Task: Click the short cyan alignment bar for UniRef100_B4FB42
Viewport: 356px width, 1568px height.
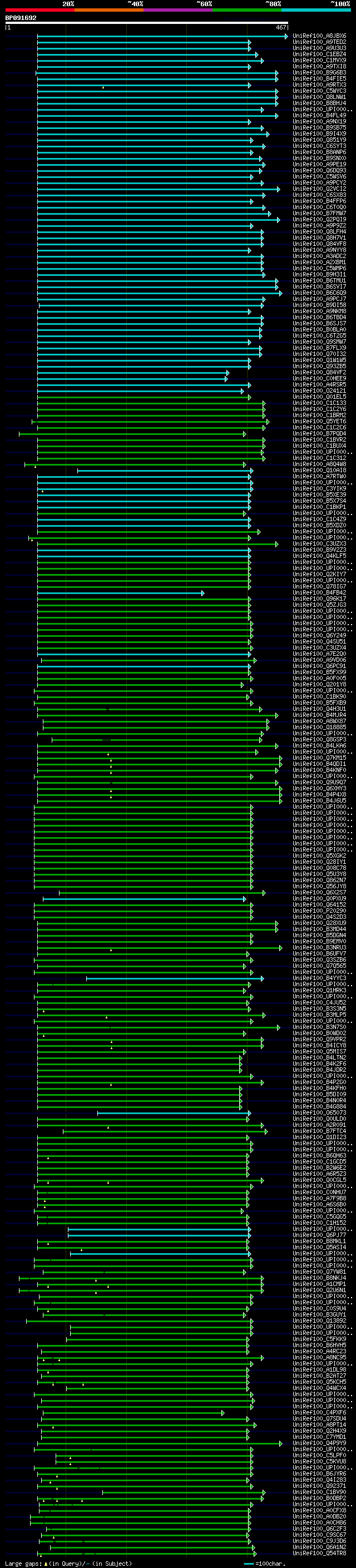Action: coord(121,593)
